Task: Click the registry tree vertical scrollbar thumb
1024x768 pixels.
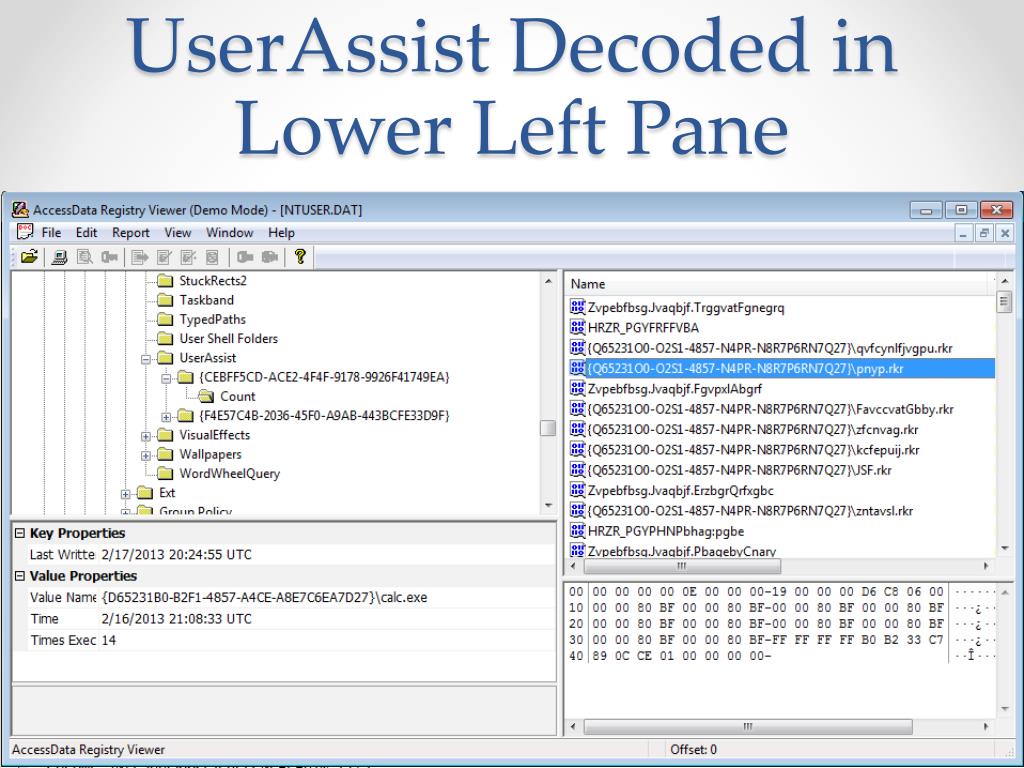Action: click(x=548, y=428)
